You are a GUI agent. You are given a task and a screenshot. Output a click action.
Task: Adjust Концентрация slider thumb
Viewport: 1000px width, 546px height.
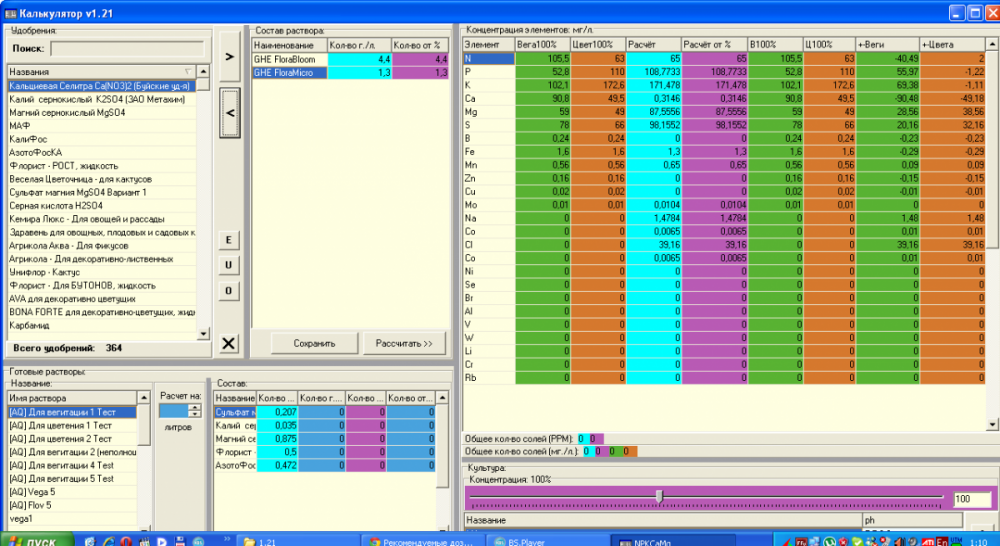click(x=659, y=496)
